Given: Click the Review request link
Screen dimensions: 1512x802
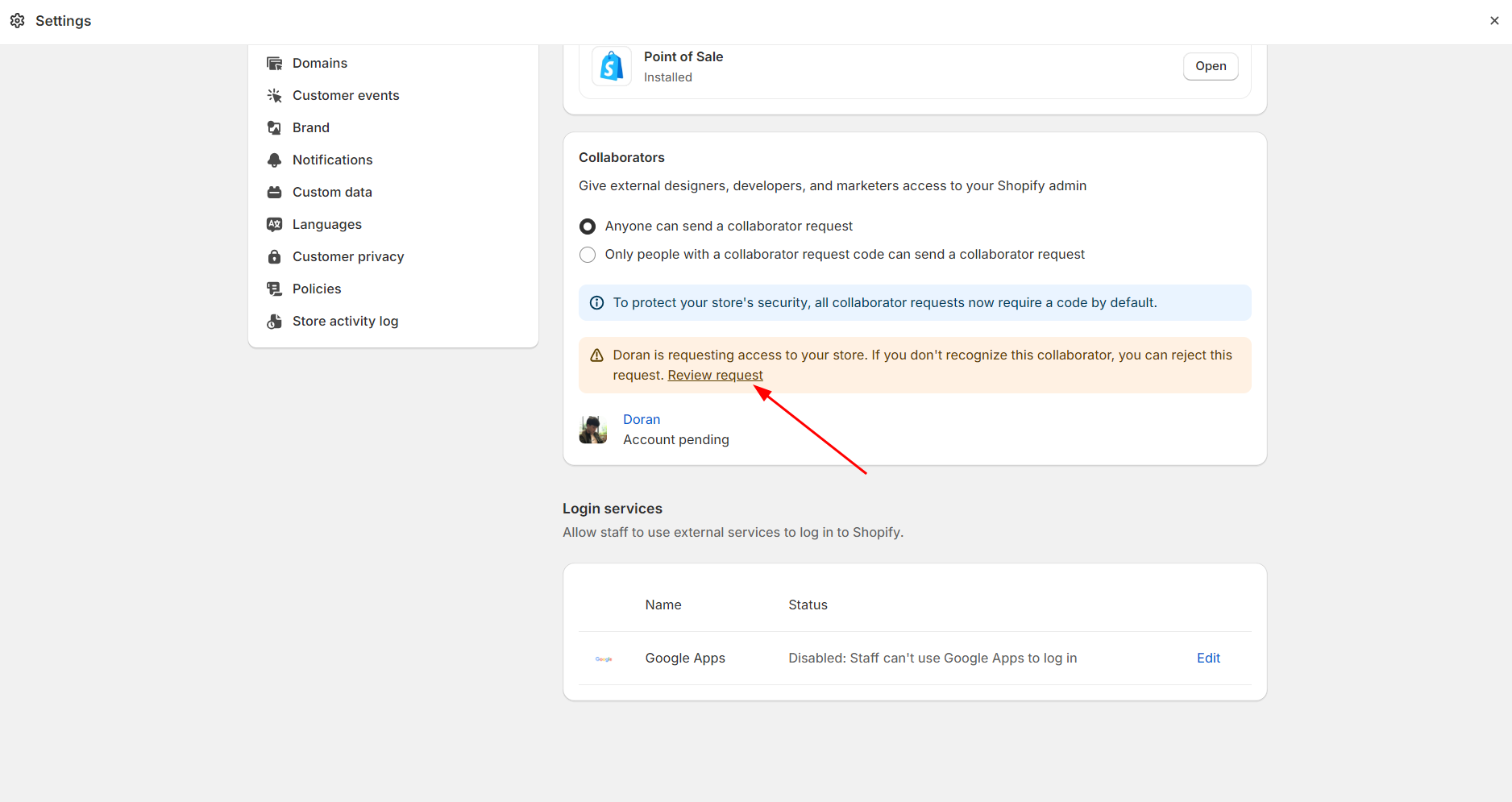Looking at the screenshot, I should coord(714,375).
